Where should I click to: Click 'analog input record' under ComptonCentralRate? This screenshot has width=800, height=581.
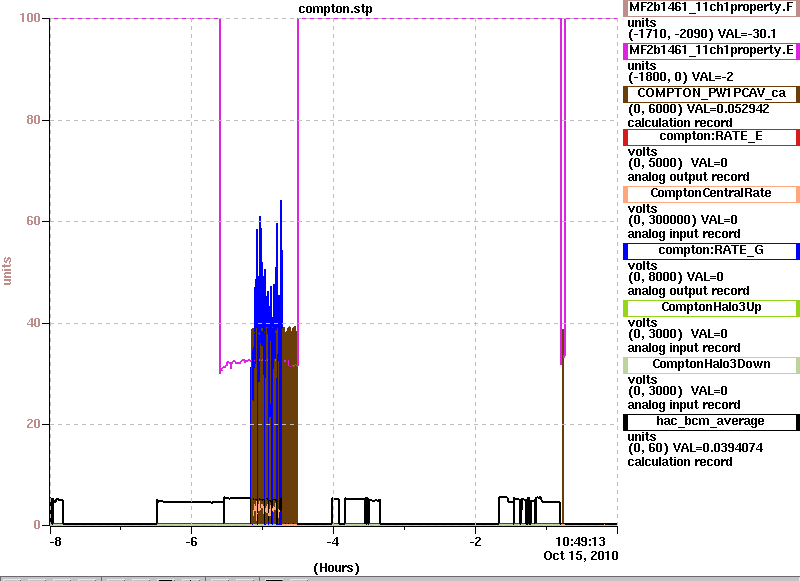(x=684, y=234)
